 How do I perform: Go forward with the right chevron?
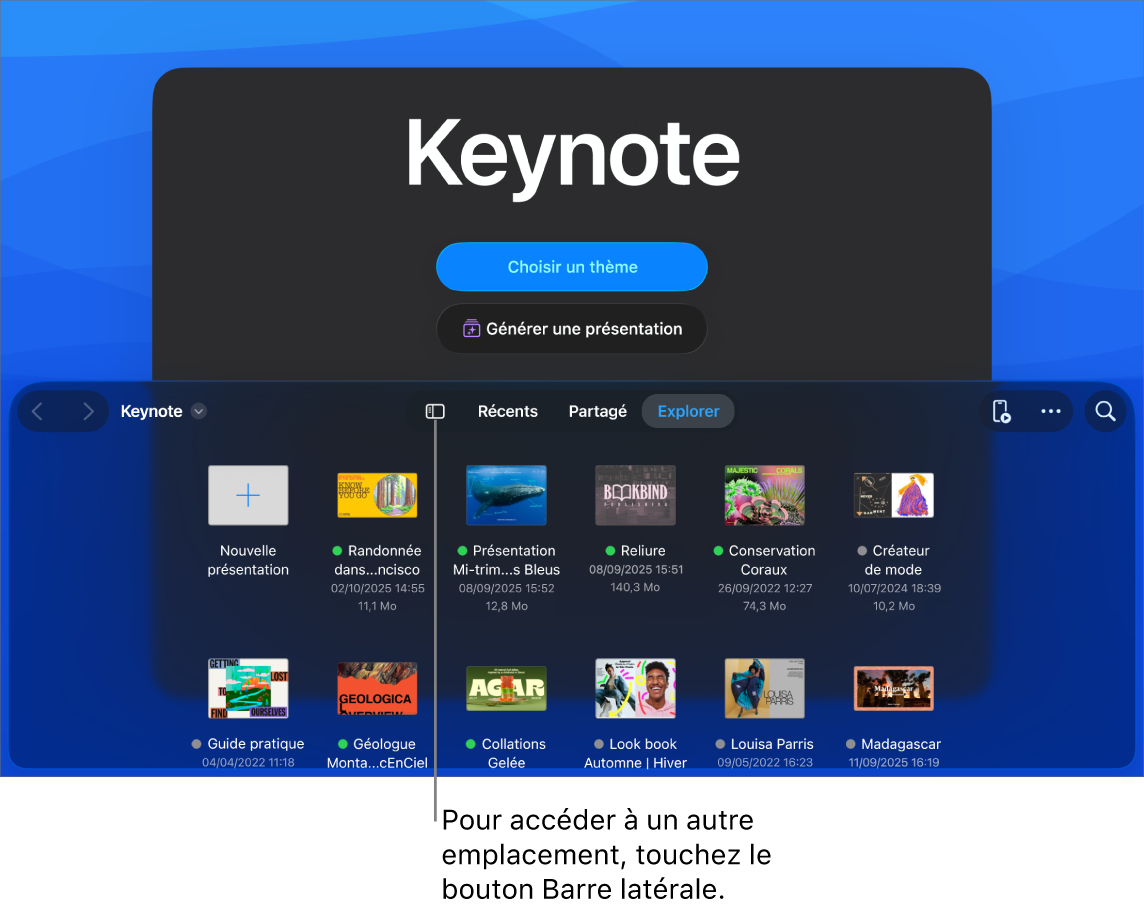click(88, 412)
